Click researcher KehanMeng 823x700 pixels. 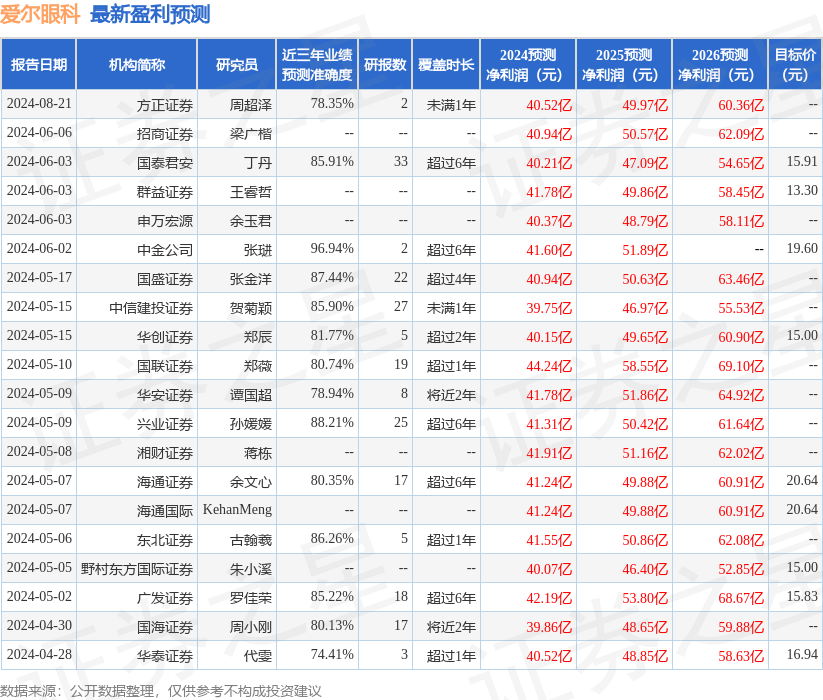click(237, 510)
